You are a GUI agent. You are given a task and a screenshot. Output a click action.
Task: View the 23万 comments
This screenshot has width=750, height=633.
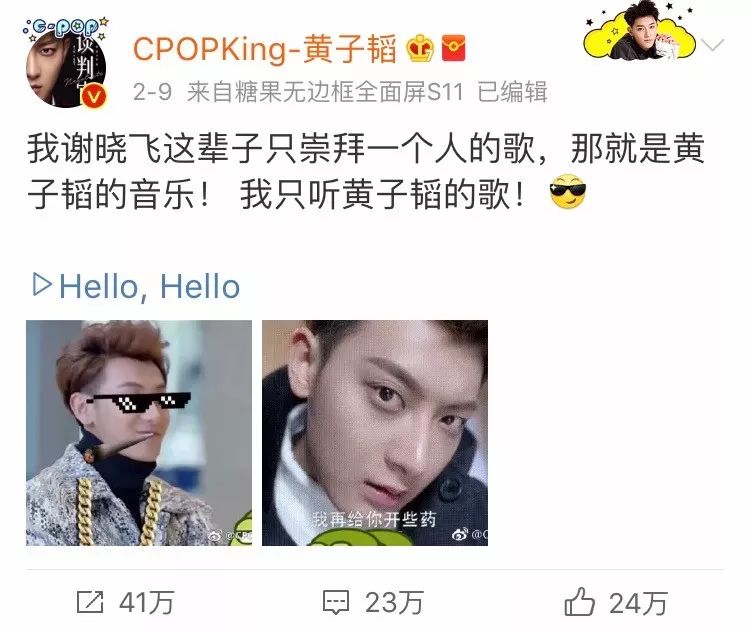pos(394,602)
